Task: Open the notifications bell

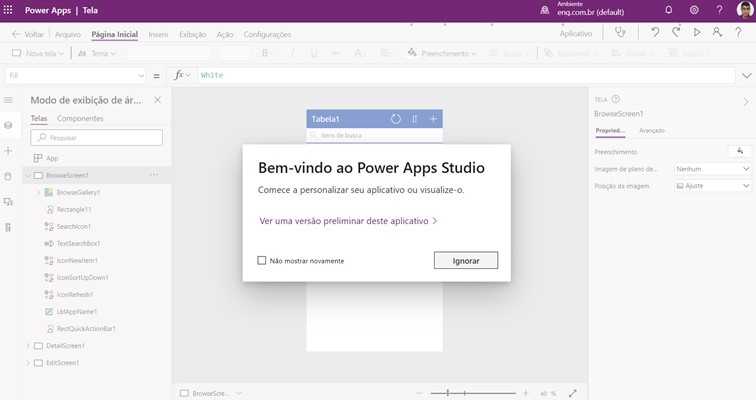Action: pos(669,10)
